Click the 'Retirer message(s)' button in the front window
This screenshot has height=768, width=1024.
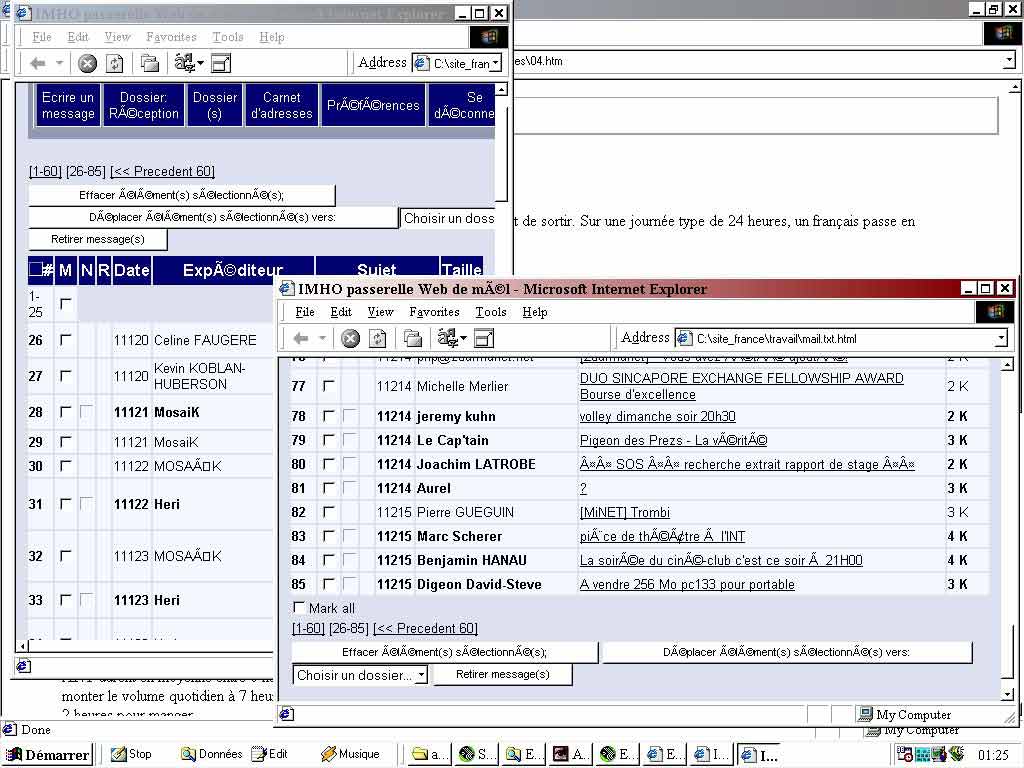tap(503, 675)
